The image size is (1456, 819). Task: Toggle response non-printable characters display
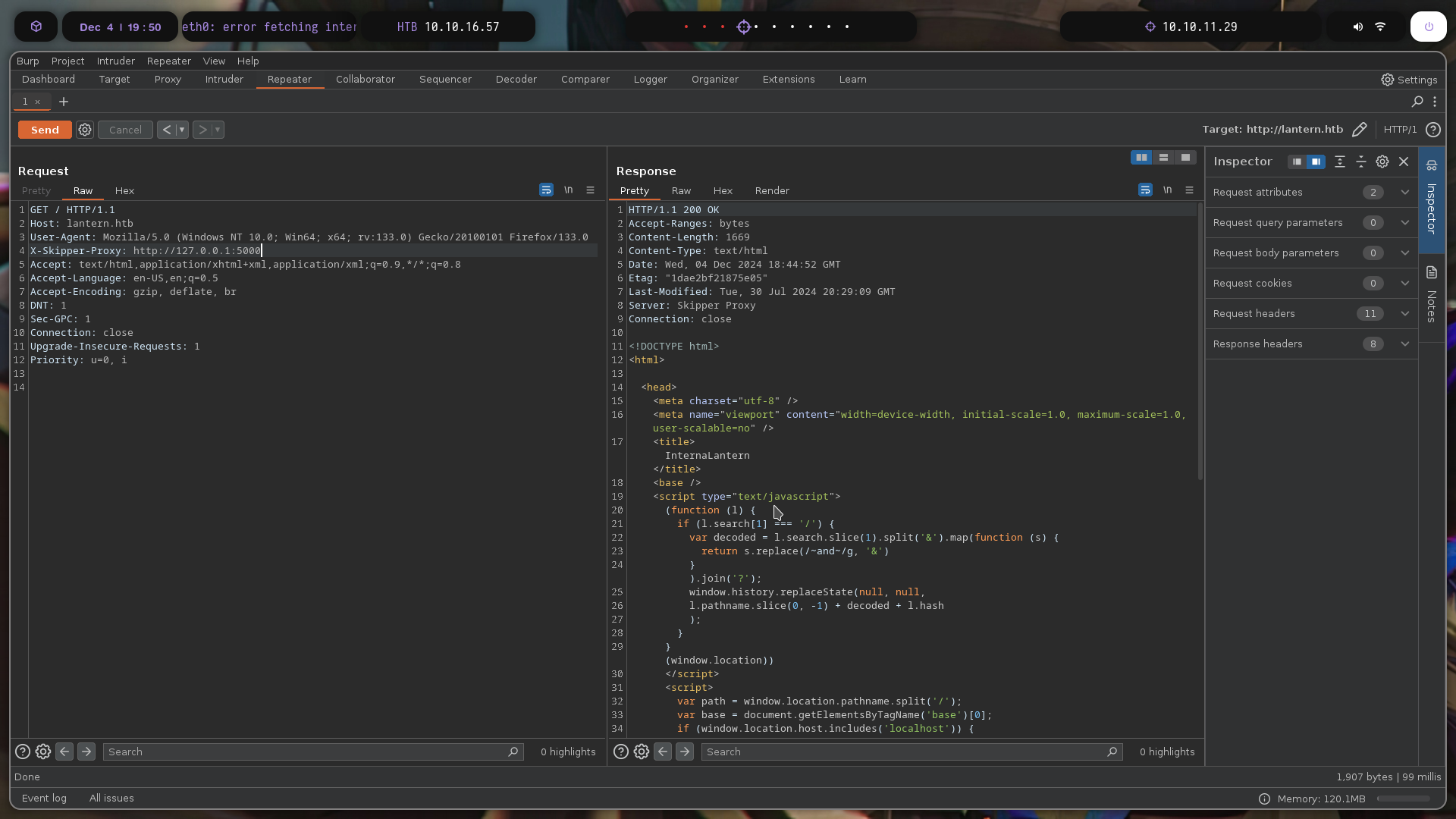(x=1168, y=190)
